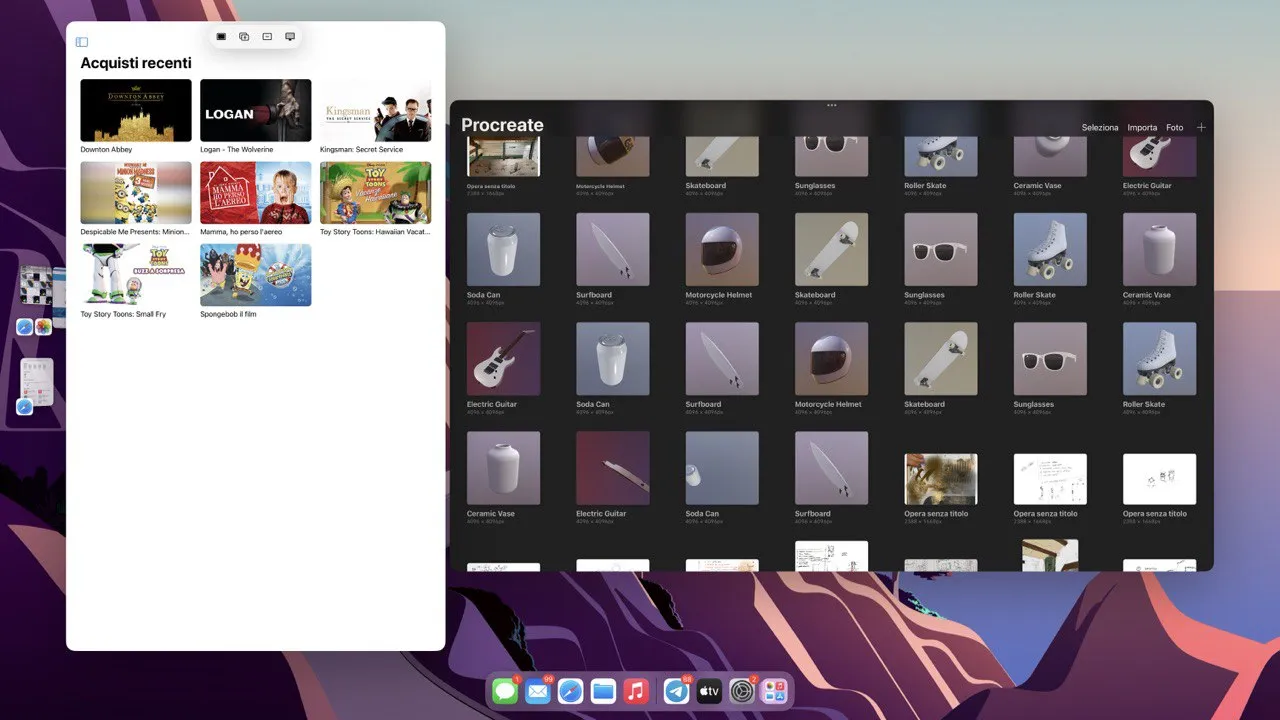The width and height of the screenshot is (1280, 720).
Task: Click the move to display icon in window controls
Action: point(289,36)
